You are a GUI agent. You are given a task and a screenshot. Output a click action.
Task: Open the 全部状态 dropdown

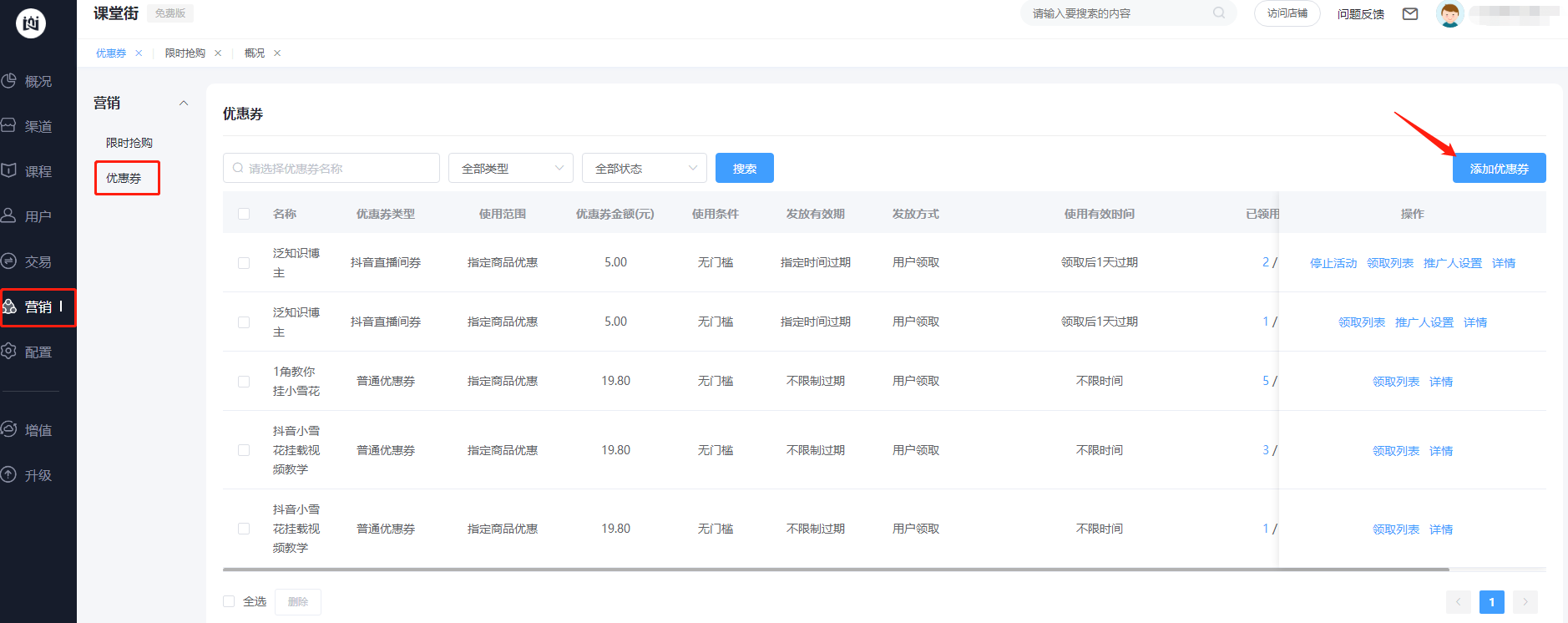point(645,168)
